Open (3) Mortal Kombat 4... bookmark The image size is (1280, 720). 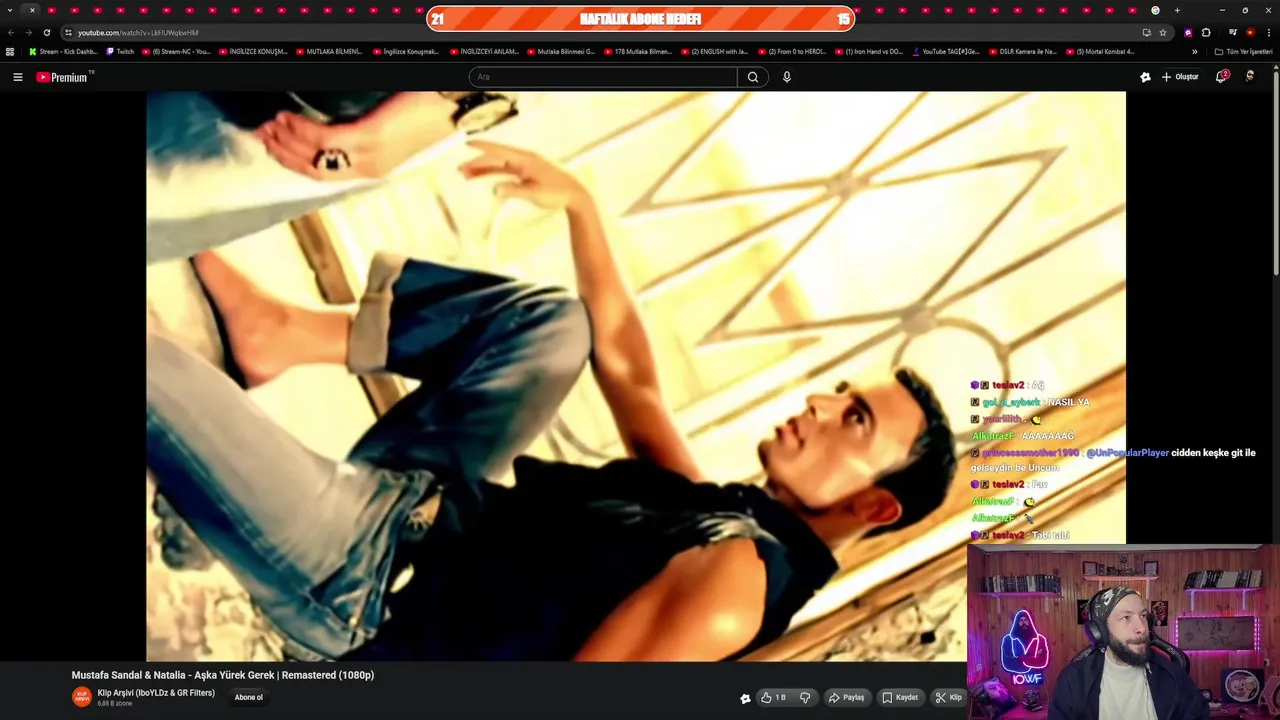[x=1100, y=51]
